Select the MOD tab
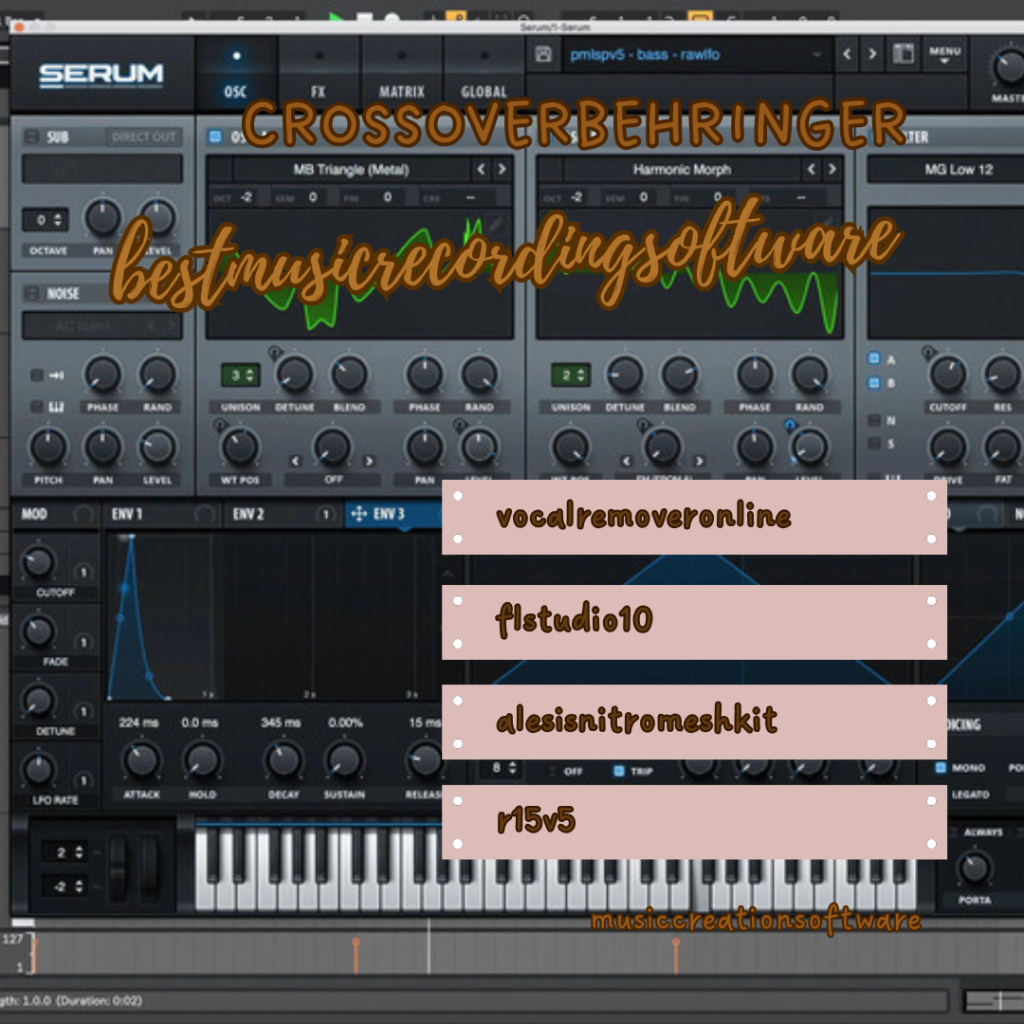Screen dimensions: 1024x1024 [x=55, y=515]
